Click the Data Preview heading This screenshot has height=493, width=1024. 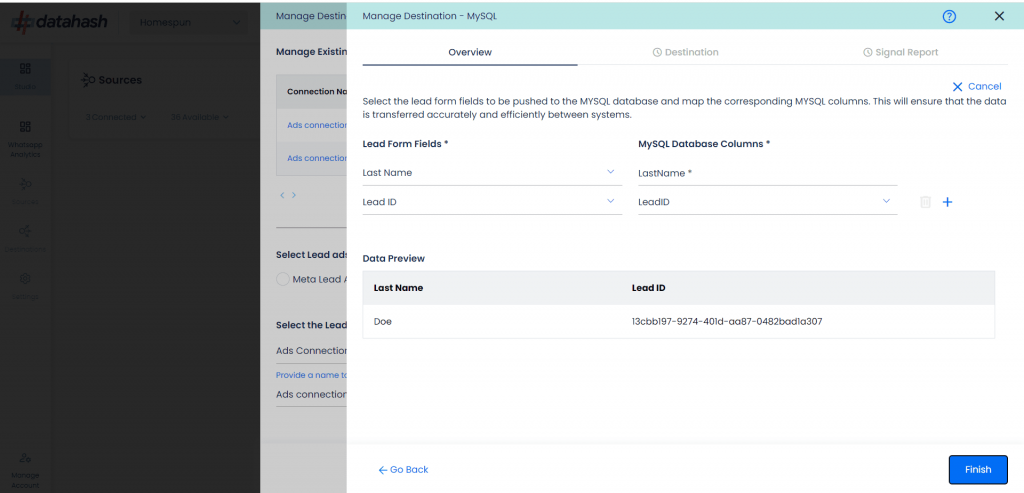click(394, 259)
